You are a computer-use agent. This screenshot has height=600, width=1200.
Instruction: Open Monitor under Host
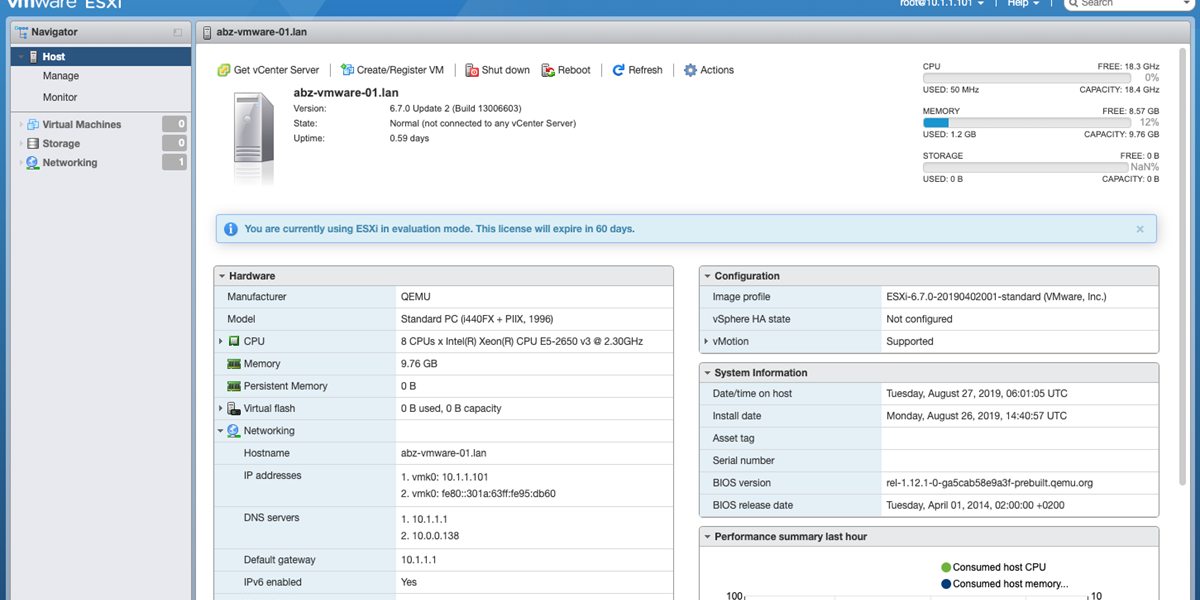point(60,97)
